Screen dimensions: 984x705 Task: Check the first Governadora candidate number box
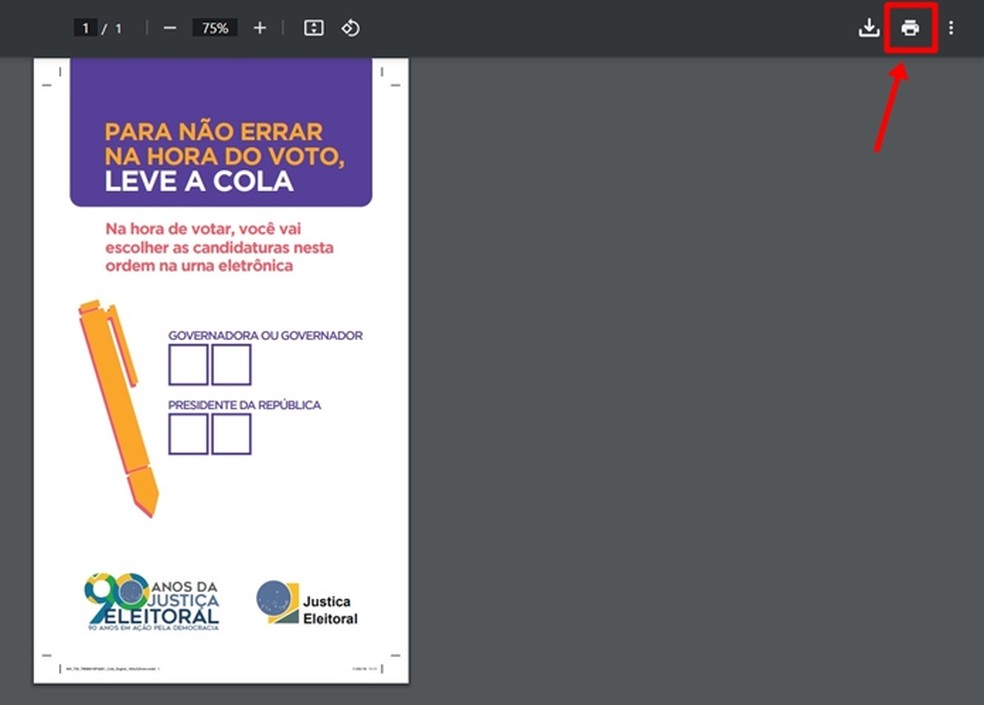click(187, 364)
